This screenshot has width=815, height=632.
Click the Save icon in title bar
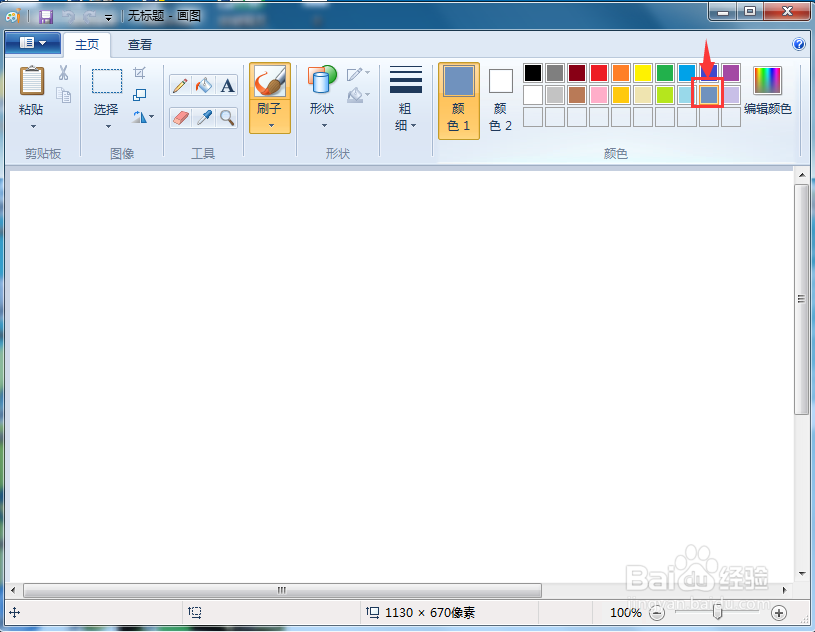46,17
